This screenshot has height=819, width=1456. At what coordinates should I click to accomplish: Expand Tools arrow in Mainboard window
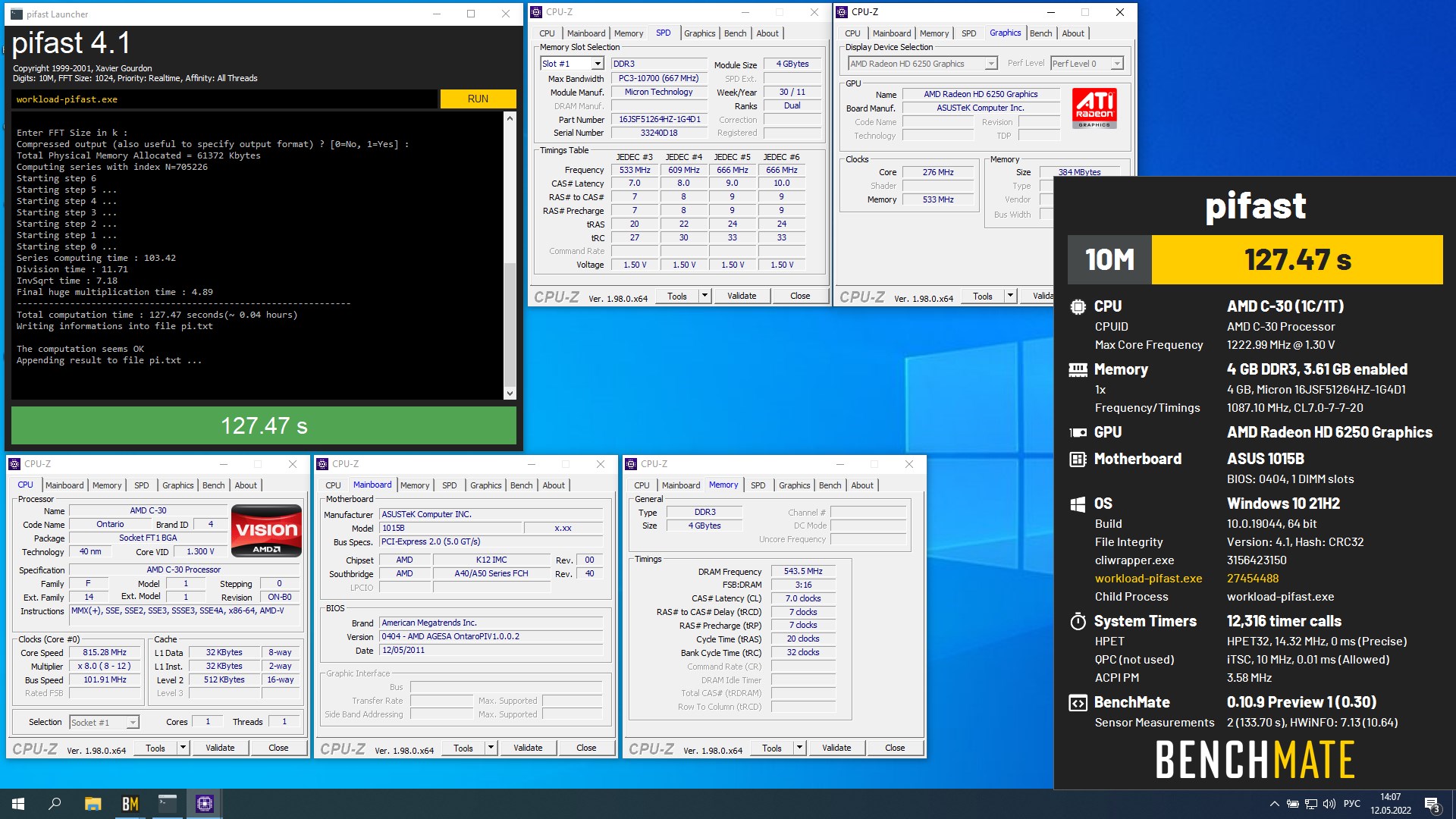pos(491,748)
